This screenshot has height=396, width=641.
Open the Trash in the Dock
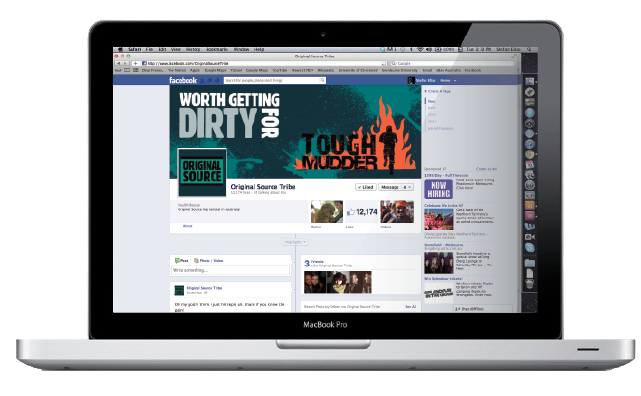529,284
